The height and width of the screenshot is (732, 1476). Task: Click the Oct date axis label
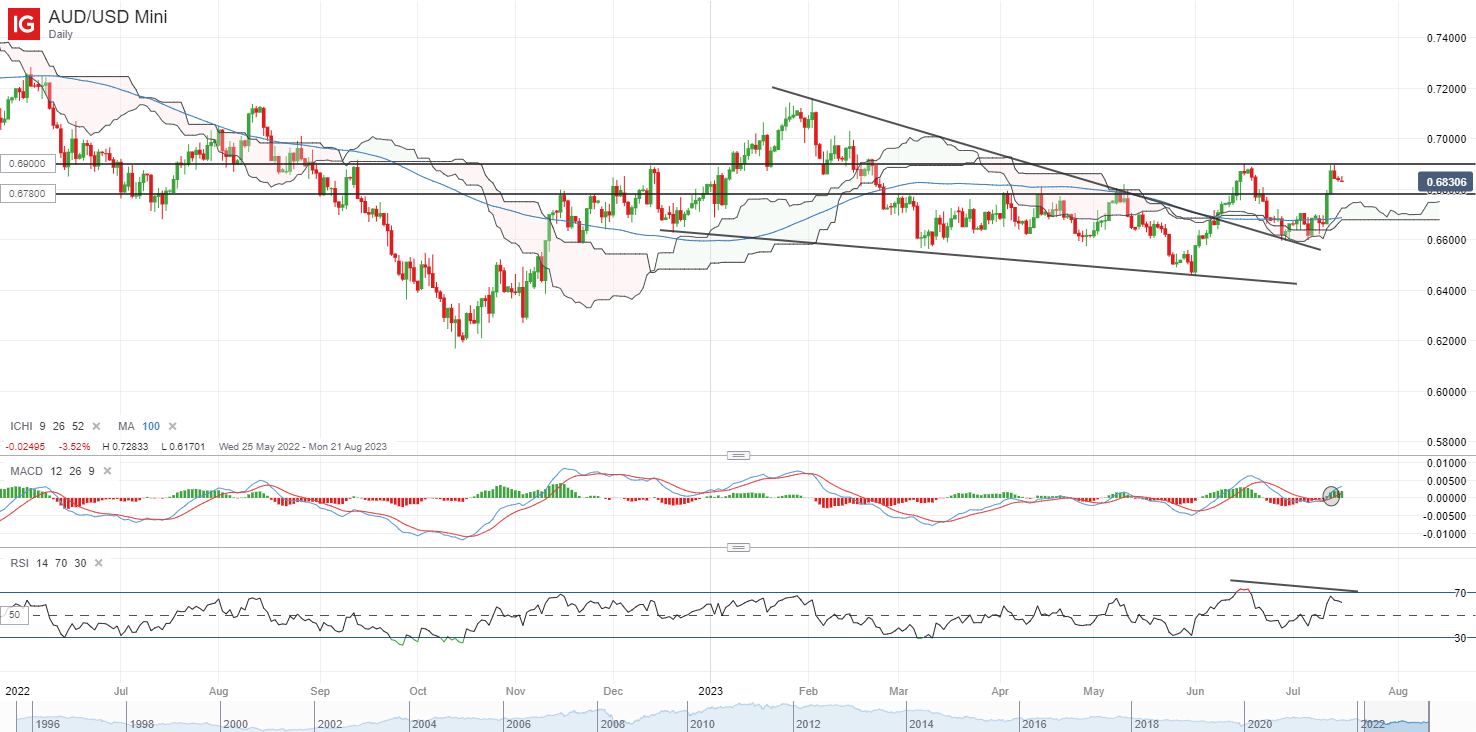coord(418,691)
